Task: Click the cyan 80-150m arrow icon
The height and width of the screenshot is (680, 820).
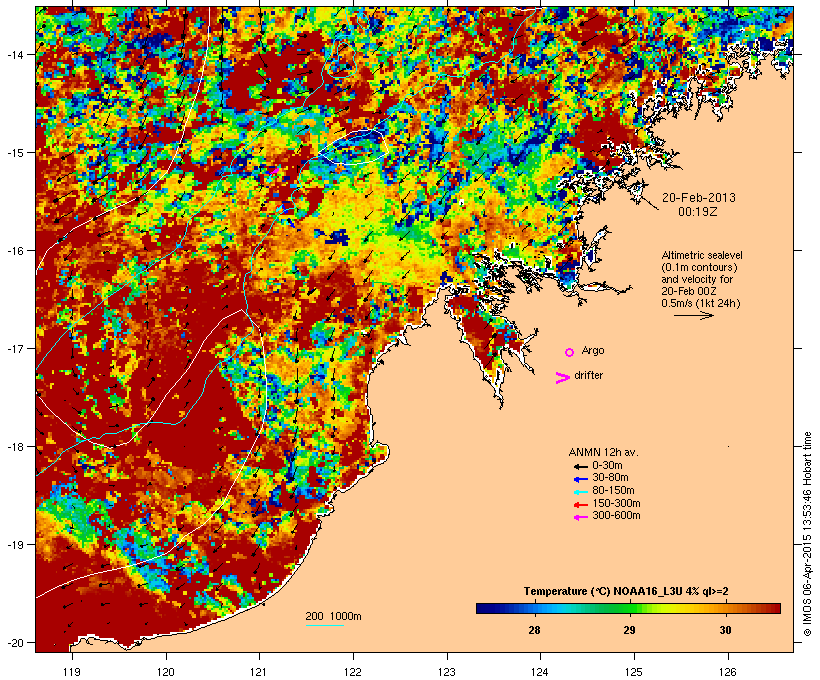Action: point(580,492)
